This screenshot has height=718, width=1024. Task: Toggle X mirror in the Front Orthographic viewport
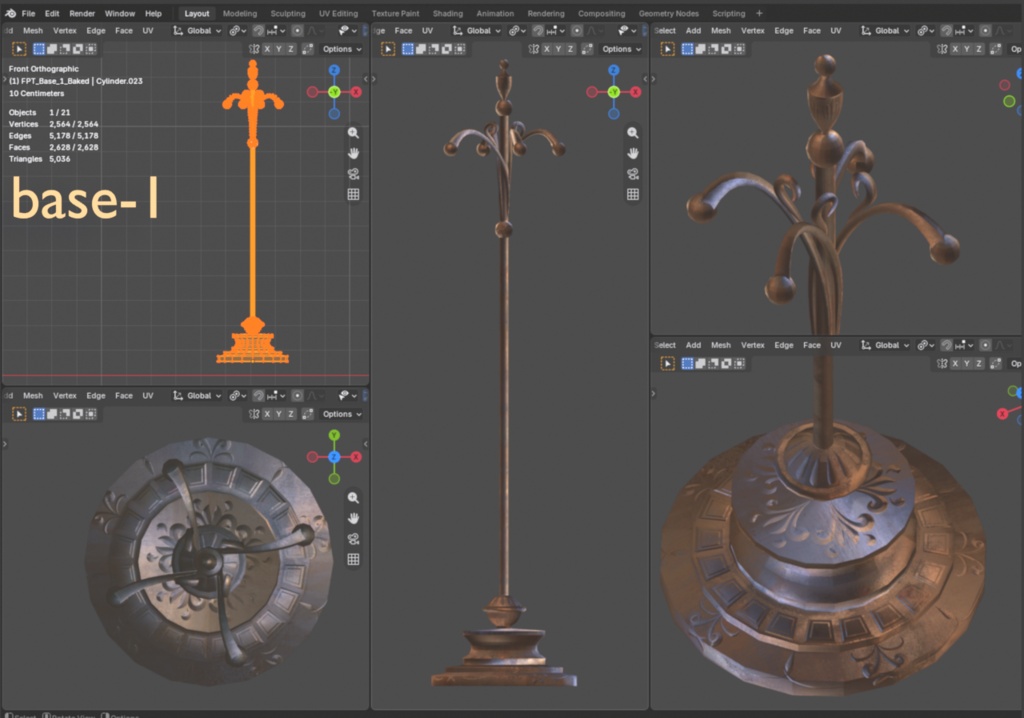(267, 49)
